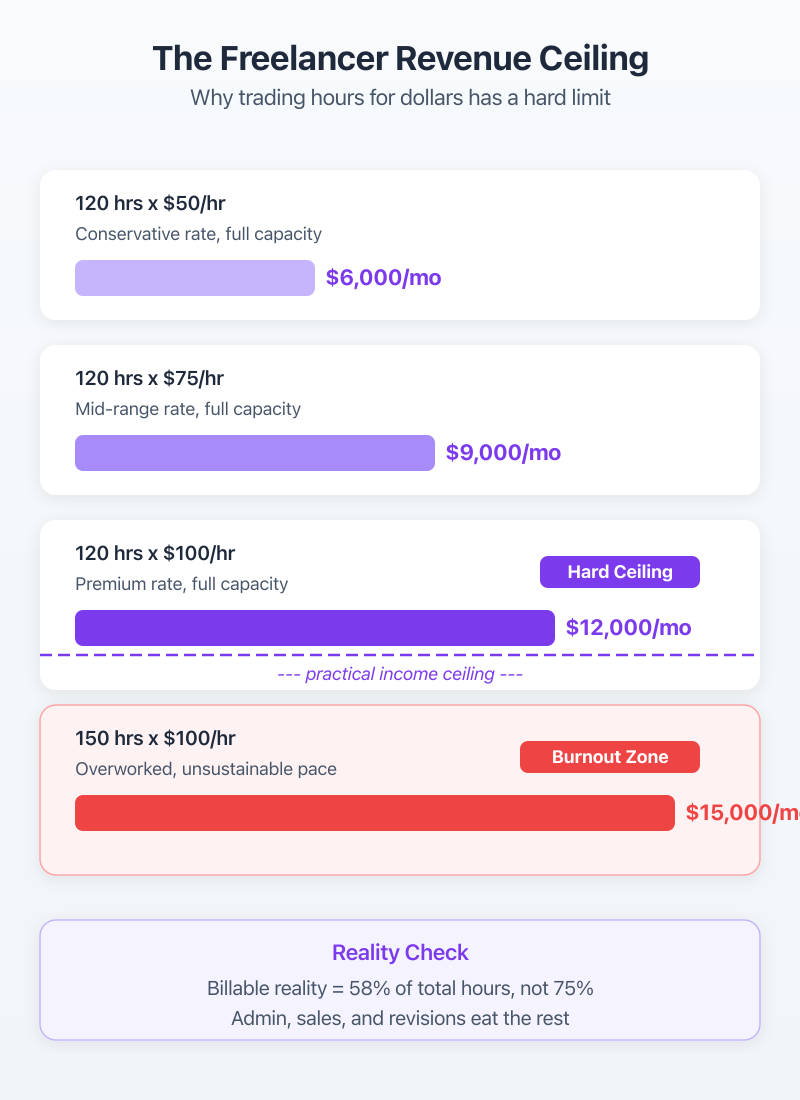Click "The Freelancer Revenue Ceiling" title
The width and height of the screenshot is (800, 1100).
pyautogui.click(x=400, y=59)
